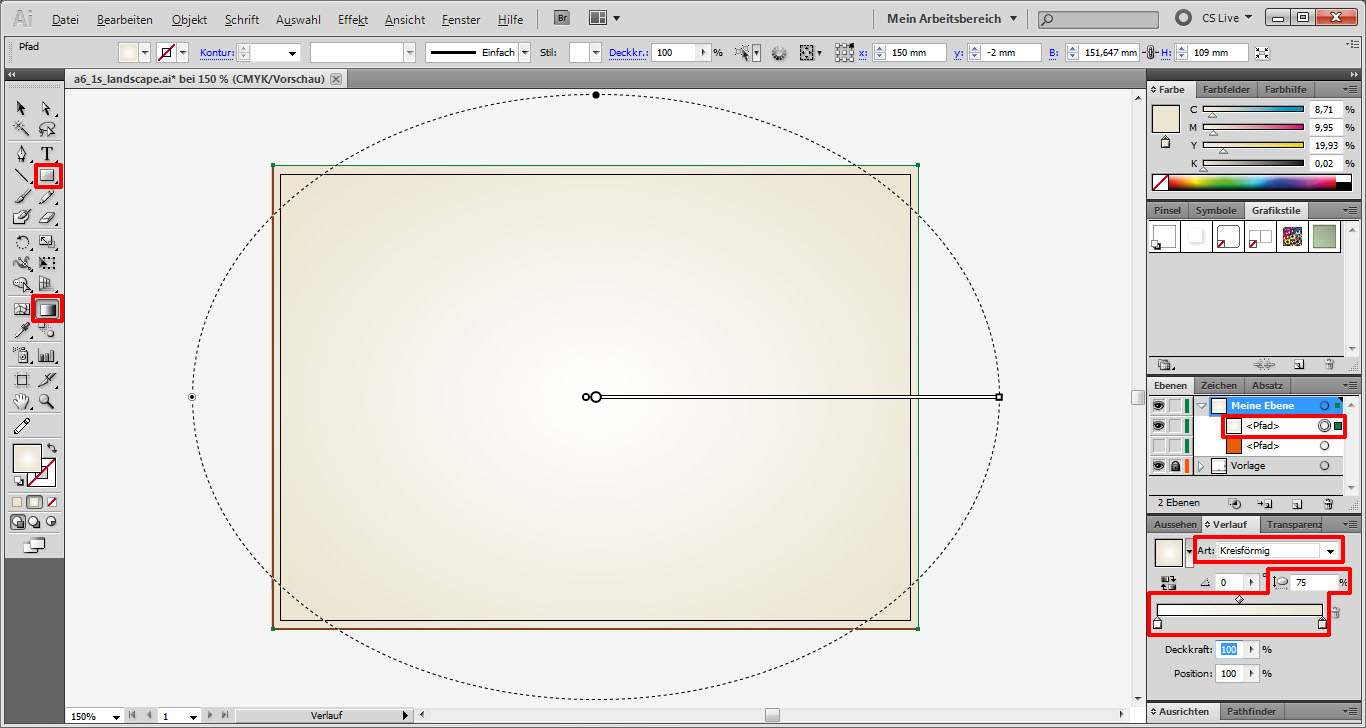Activate the Gradient tool in the toolbox
Screen dimensions: 1366x728
click(x=47, y=310)
